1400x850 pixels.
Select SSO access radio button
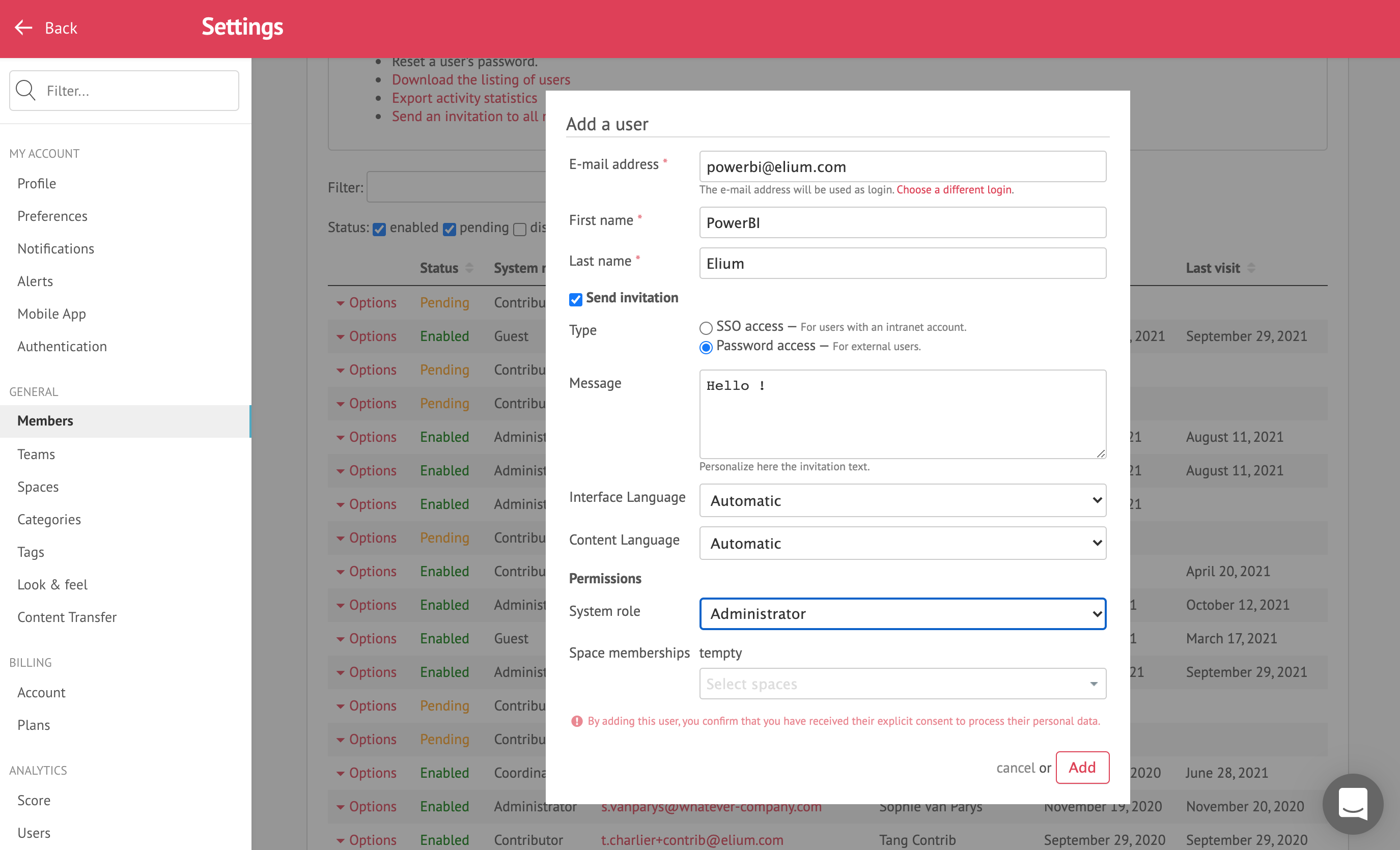click(x=706, y=328)
